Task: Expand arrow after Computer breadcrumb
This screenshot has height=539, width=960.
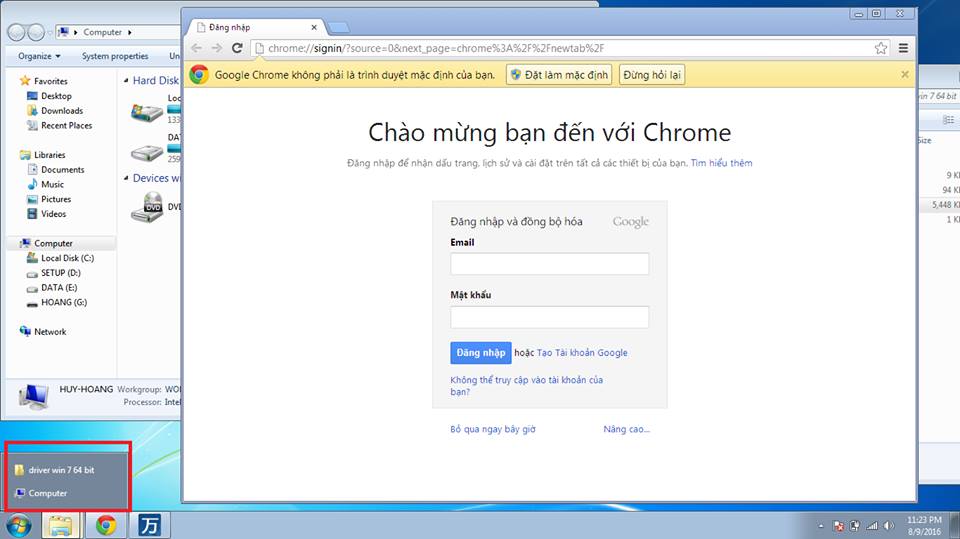Action: coord(130,32)
